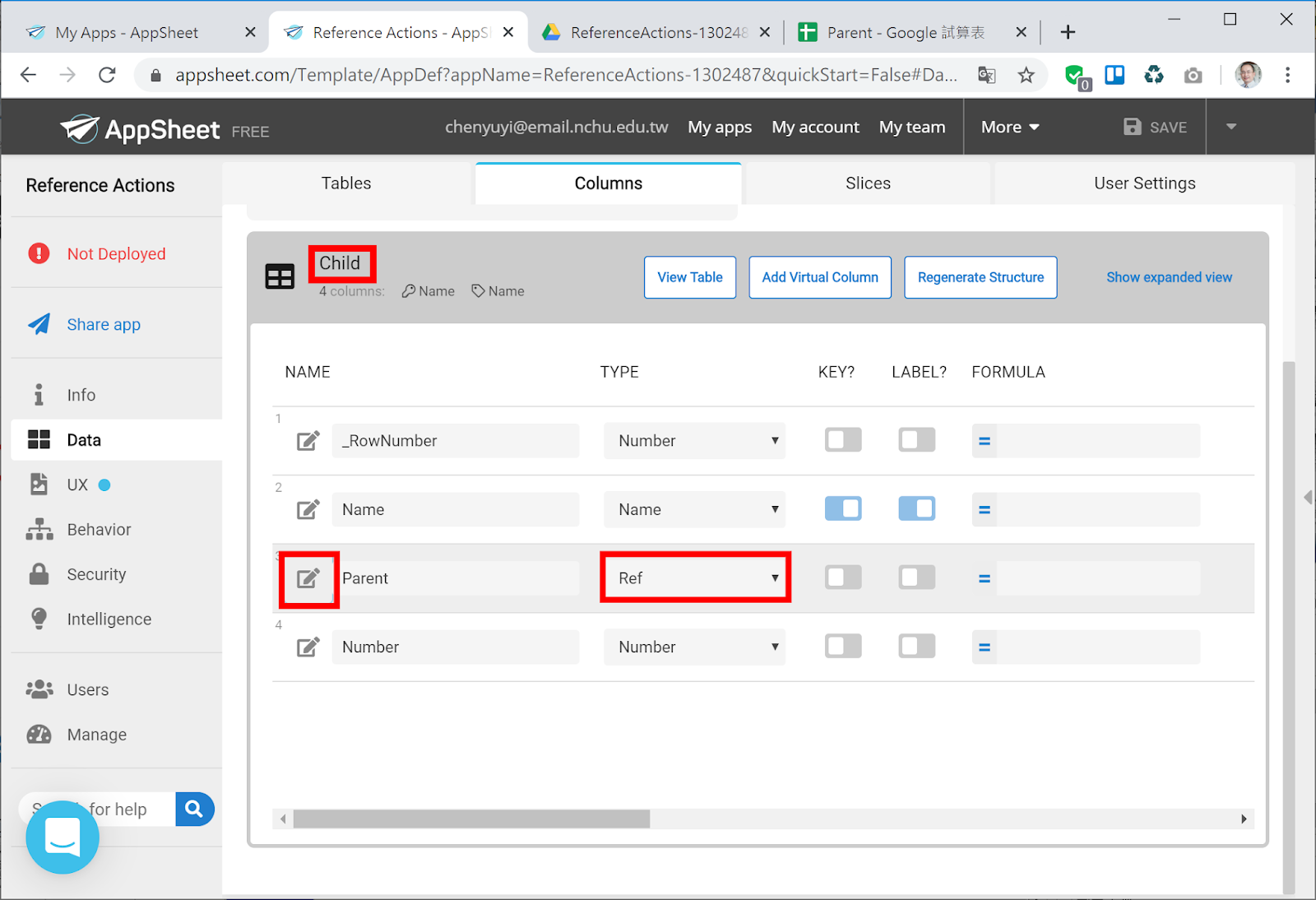The width and height of the screenshot is (1316, 900).
Task: Open formula editor for Name row
Action: (x=985, y=510)
